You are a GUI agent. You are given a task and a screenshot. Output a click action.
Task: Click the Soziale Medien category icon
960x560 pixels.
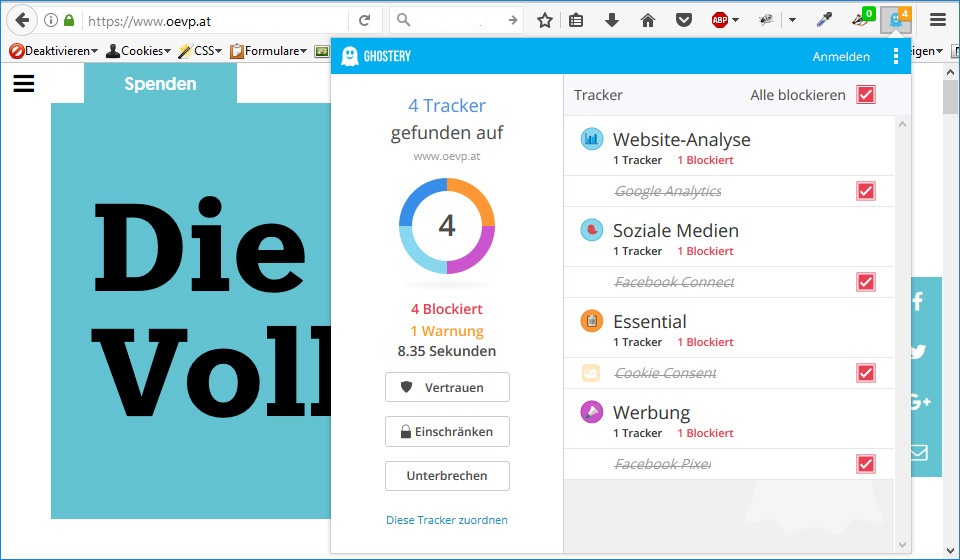coord(591,230)
